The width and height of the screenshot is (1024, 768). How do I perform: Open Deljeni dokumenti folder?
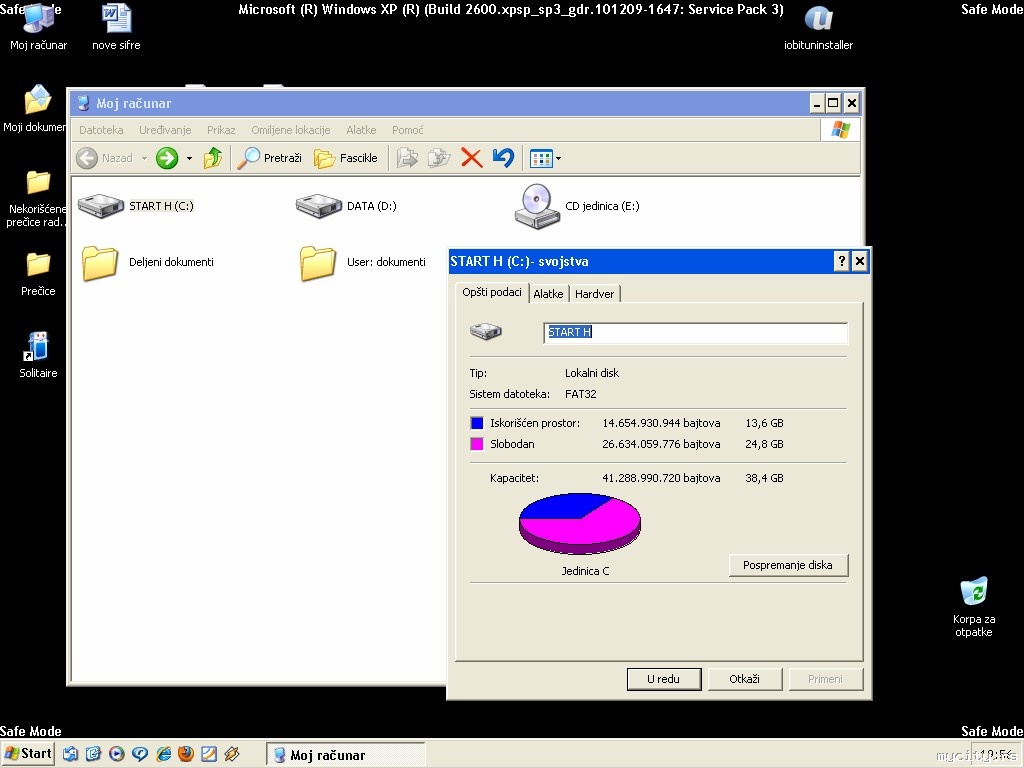148,262
